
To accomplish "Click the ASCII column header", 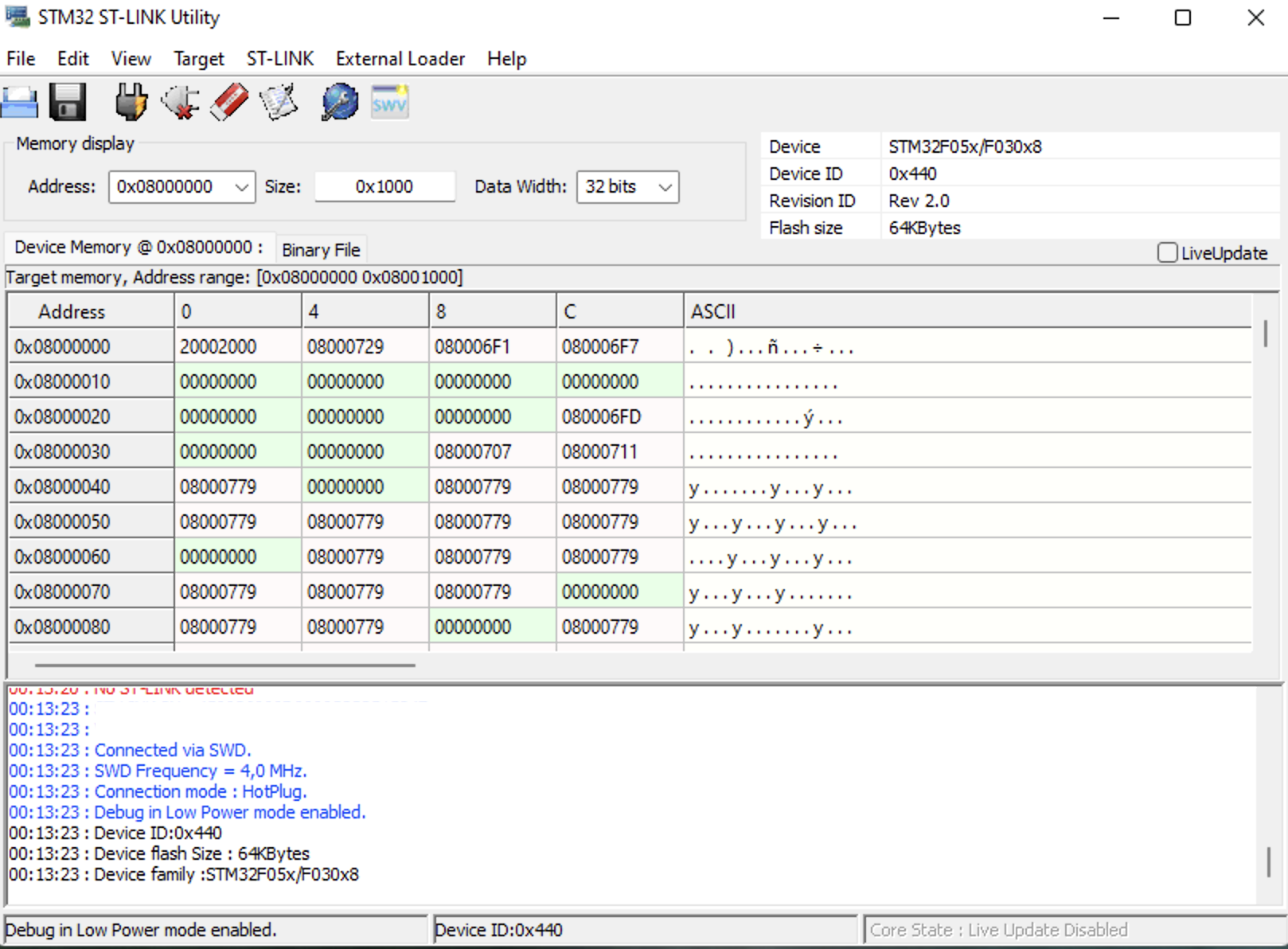I will [x=968, y=311].
